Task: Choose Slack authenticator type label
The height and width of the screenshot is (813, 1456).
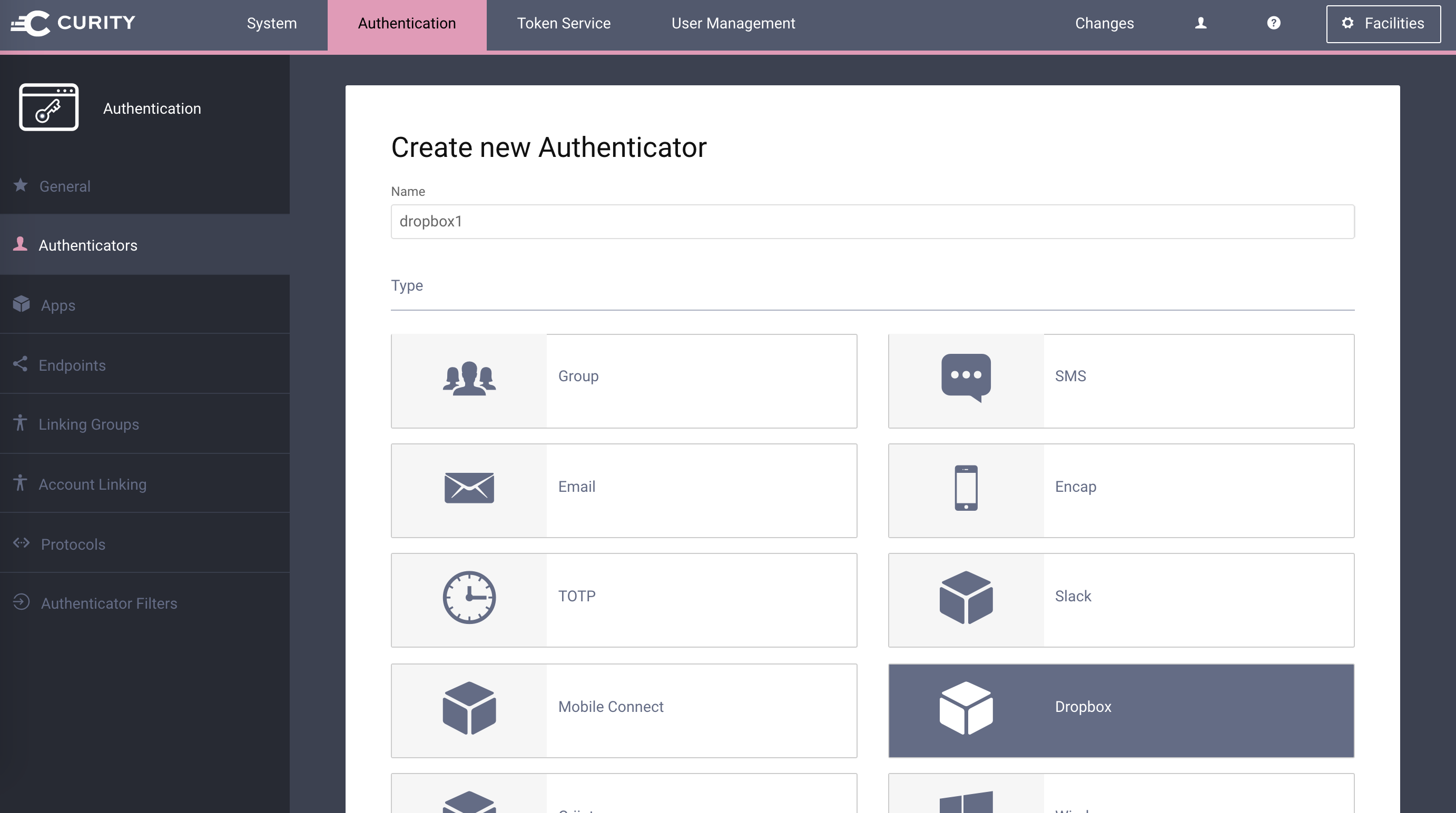Action: coord(1073,597)
